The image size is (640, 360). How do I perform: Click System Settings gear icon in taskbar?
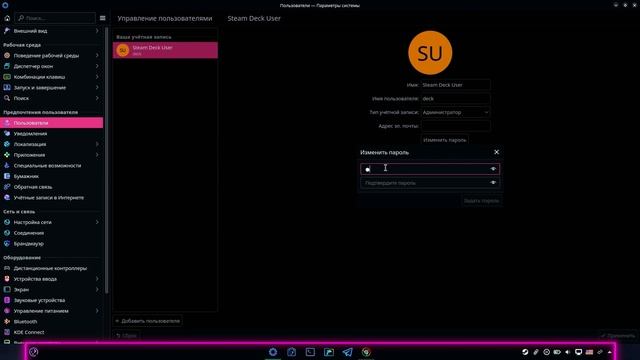(x=273, y=352)
